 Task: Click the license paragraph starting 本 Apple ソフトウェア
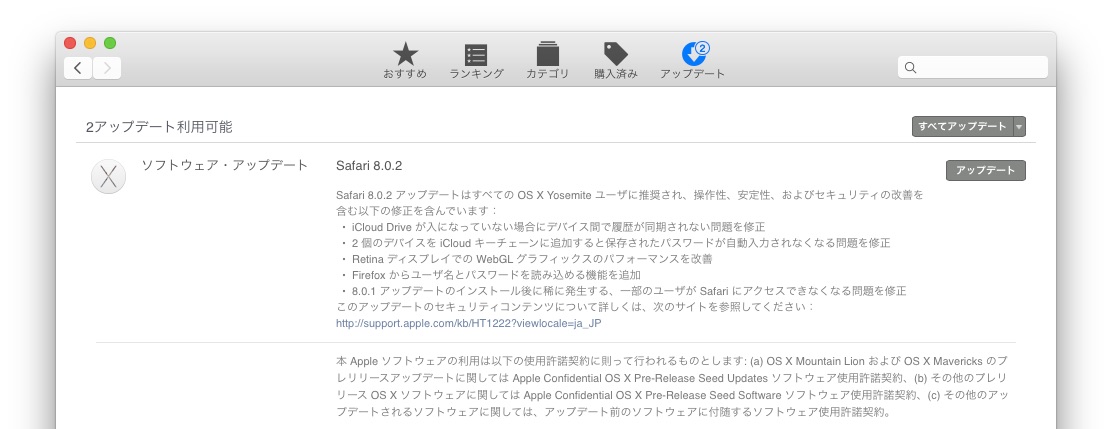tap(672, 386)
